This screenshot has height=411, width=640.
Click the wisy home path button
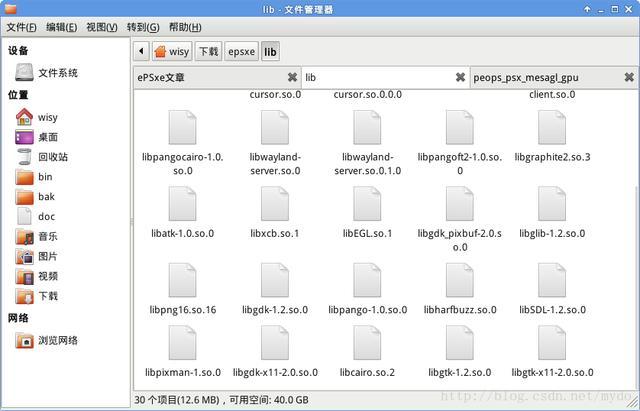171,51
